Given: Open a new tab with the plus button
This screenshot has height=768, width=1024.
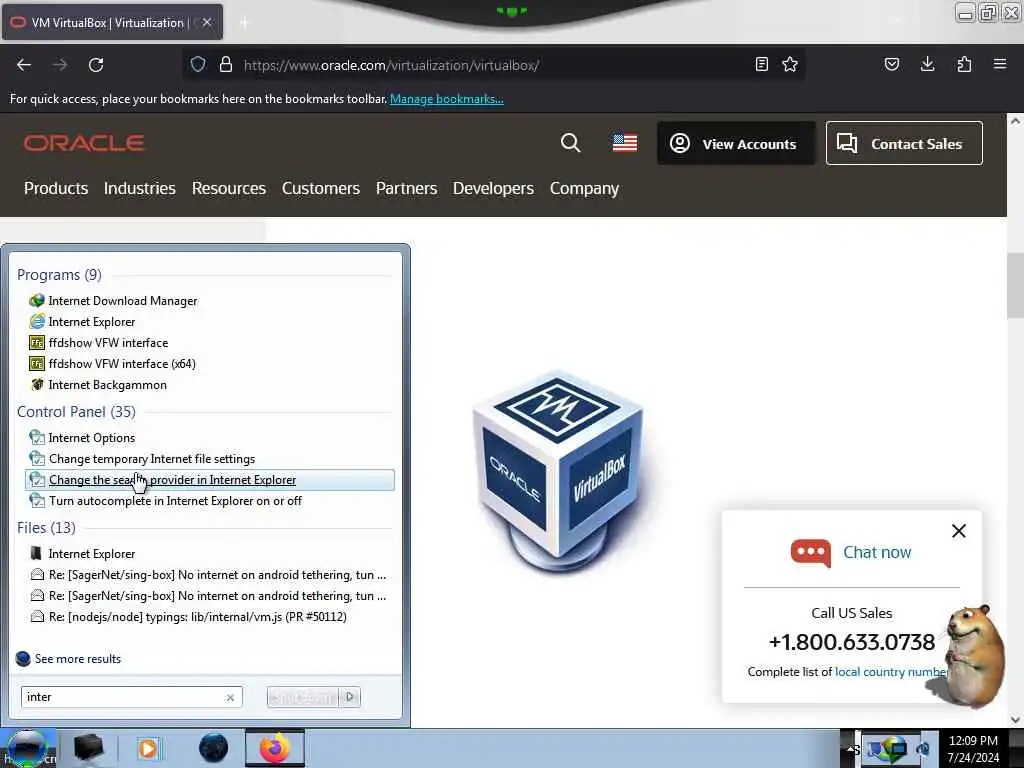Looking at the screenshot, I should pyautogui.click(x=245, y=23).
